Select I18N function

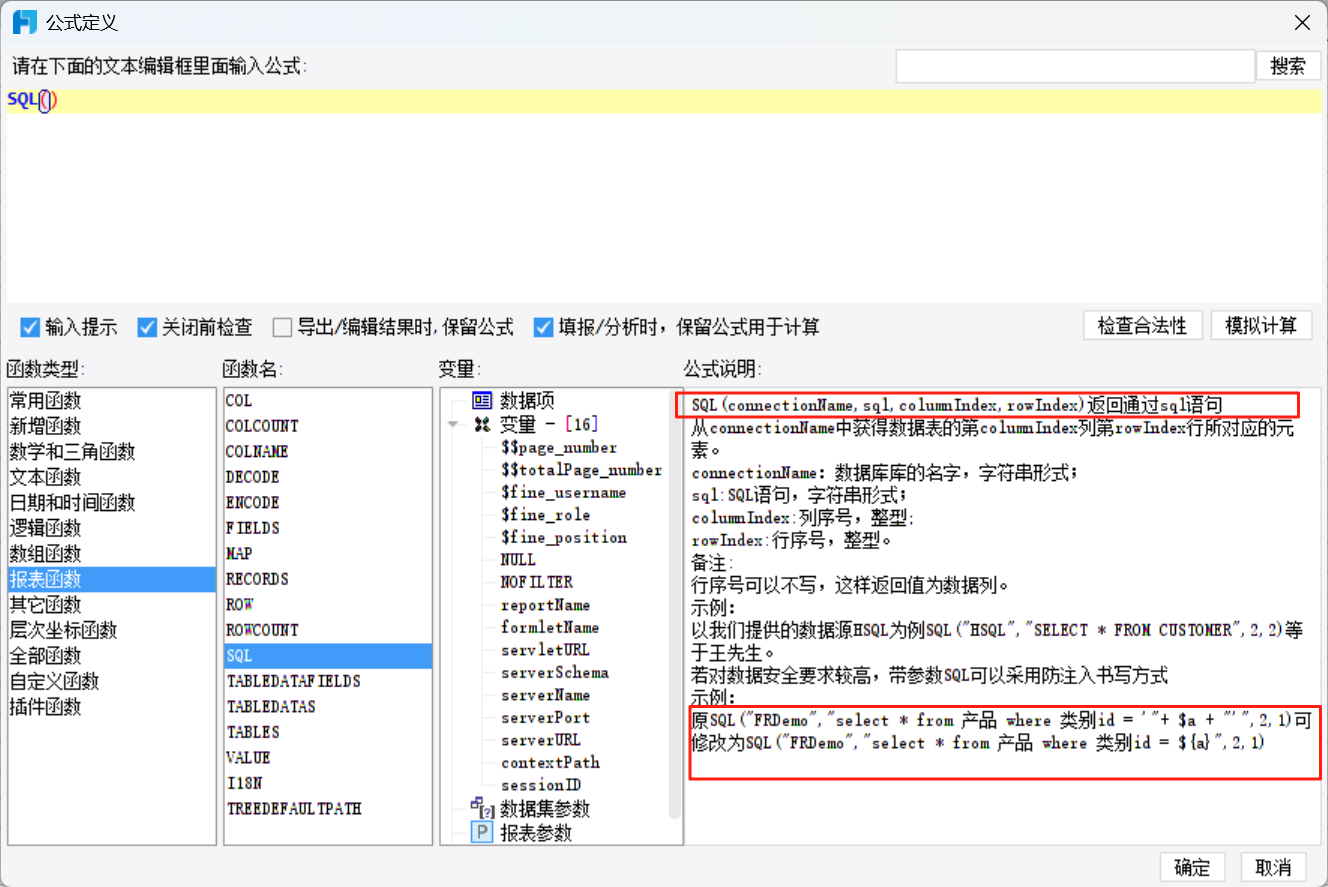click(x=328, y=784)
